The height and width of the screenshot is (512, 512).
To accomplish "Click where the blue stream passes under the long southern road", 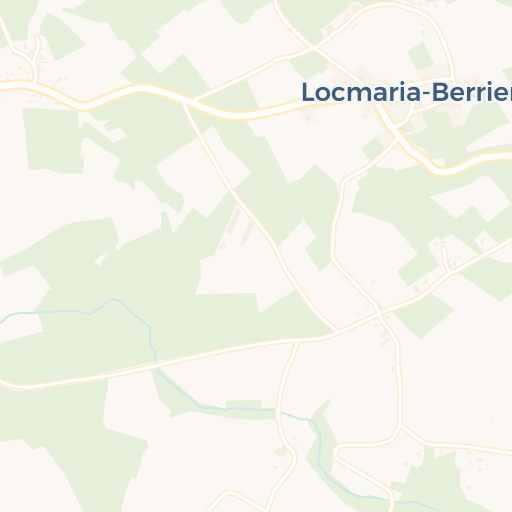I will click(x=156, y=363).
